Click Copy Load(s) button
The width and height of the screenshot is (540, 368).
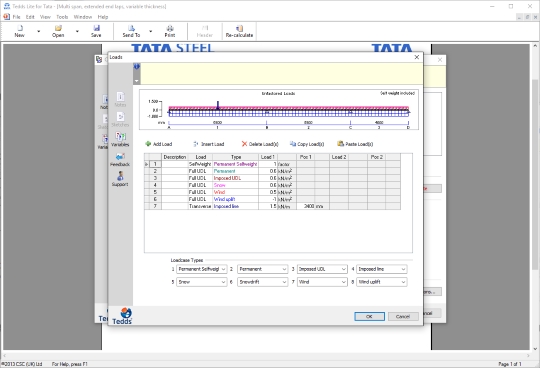pos(307,144)
